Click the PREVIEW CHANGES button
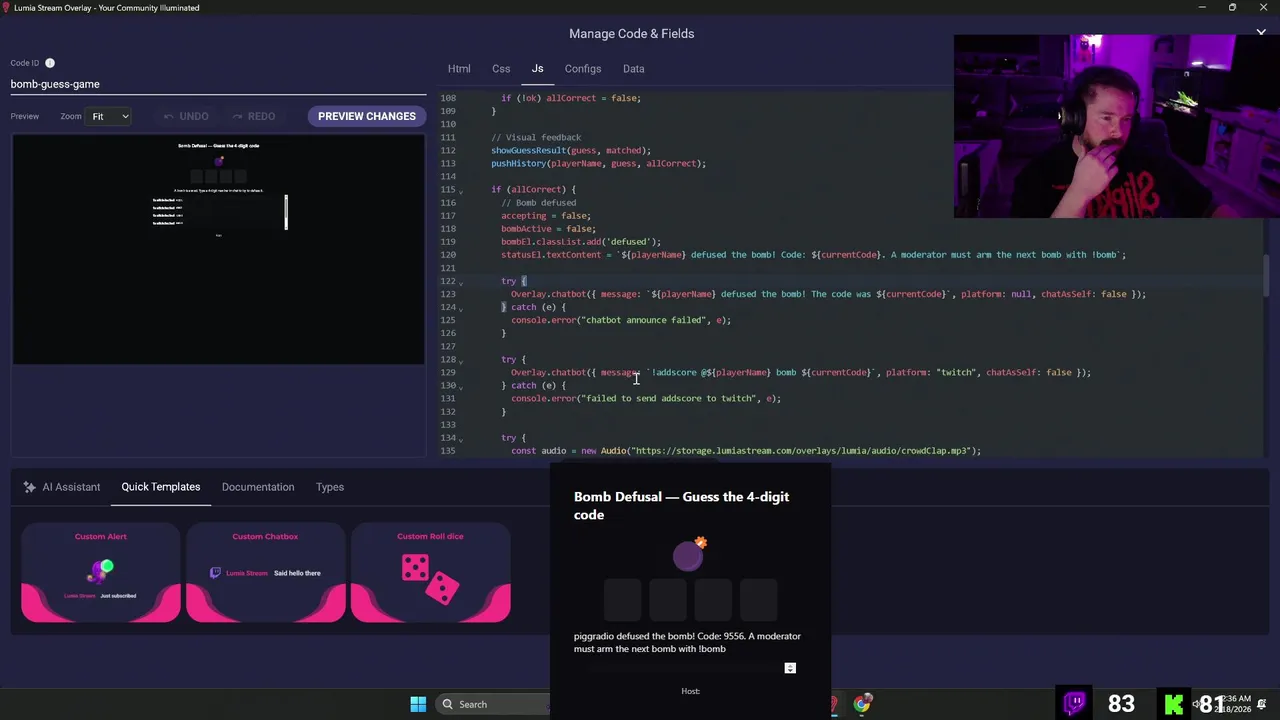 [367, 116]
